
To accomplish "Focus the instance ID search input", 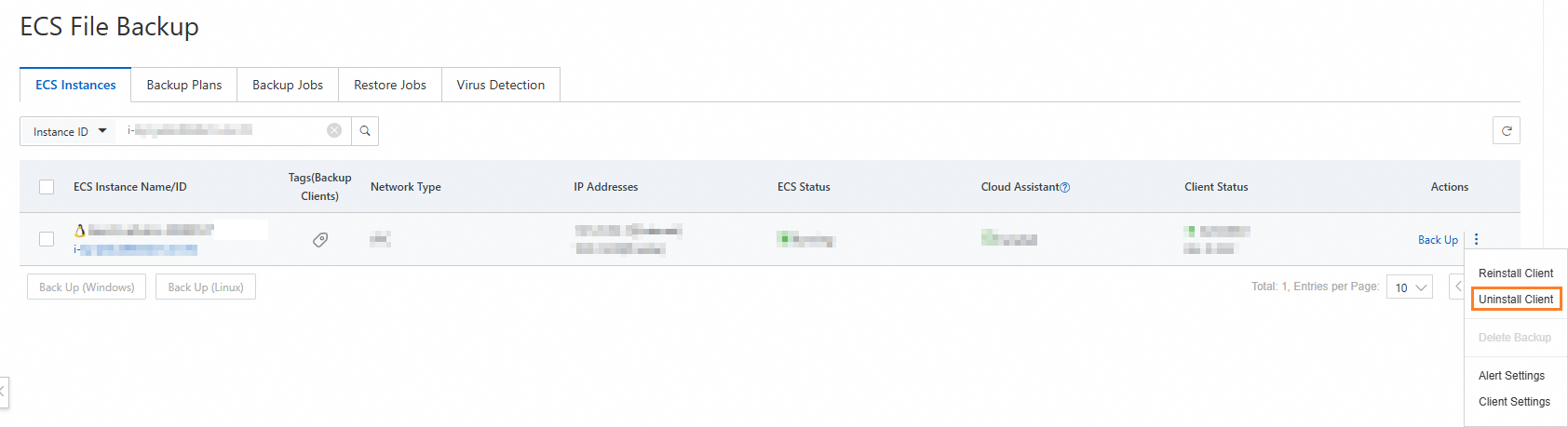I will [223, 131].
